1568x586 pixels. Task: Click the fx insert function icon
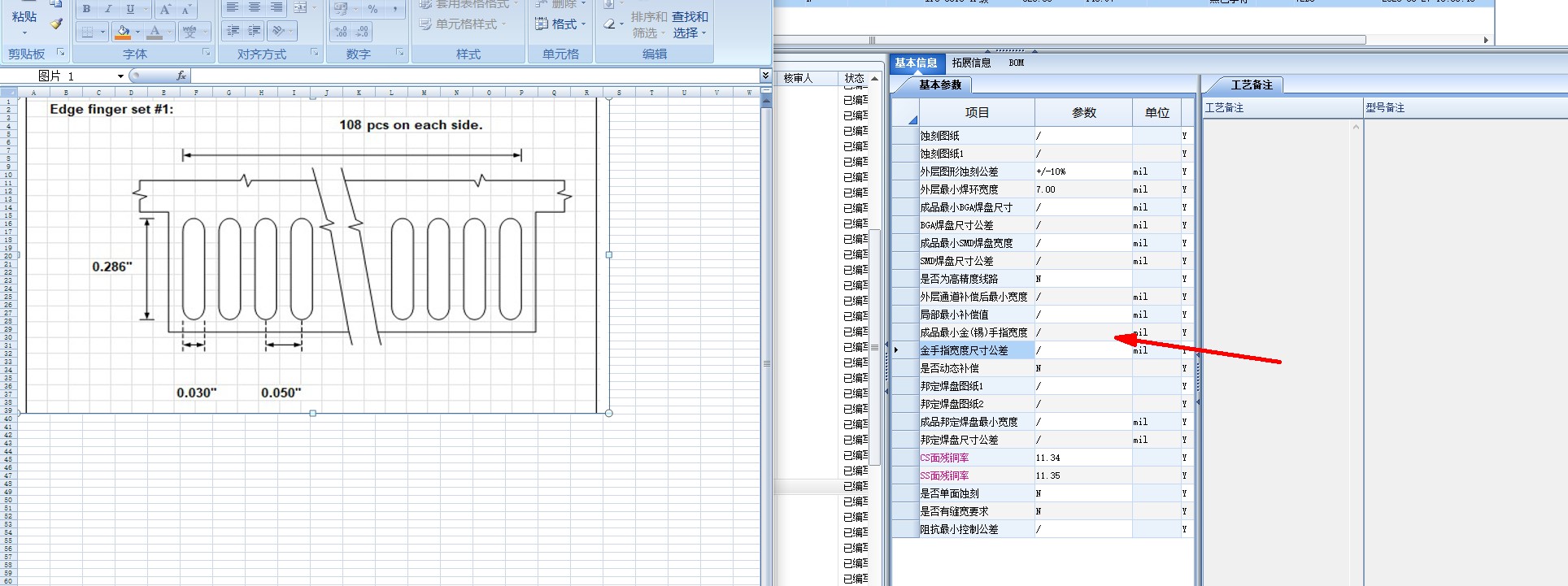[181, 76]
